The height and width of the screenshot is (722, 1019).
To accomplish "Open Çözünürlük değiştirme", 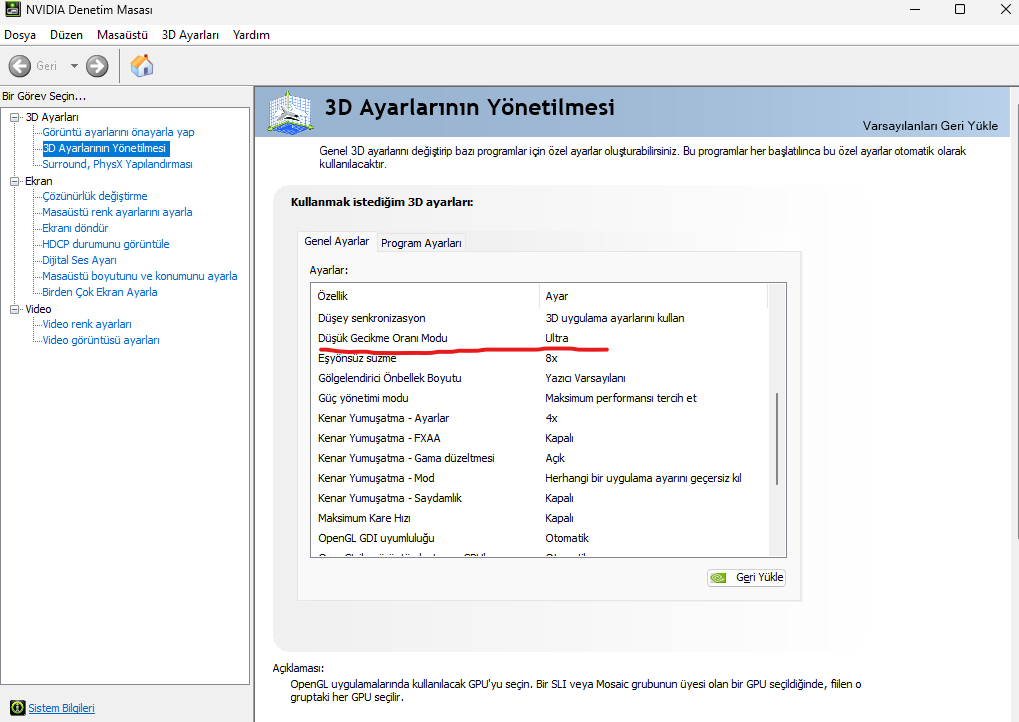I will 95,196.
